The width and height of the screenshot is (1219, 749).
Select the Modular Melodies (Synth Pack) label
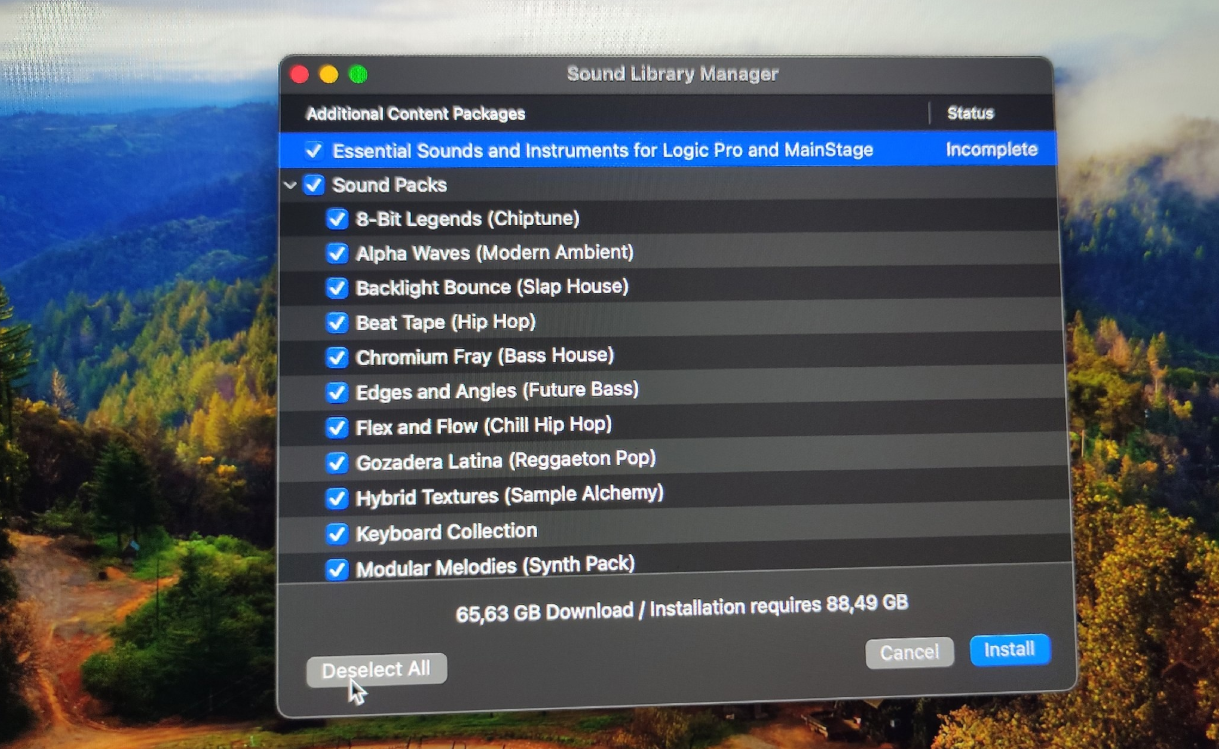495,567
